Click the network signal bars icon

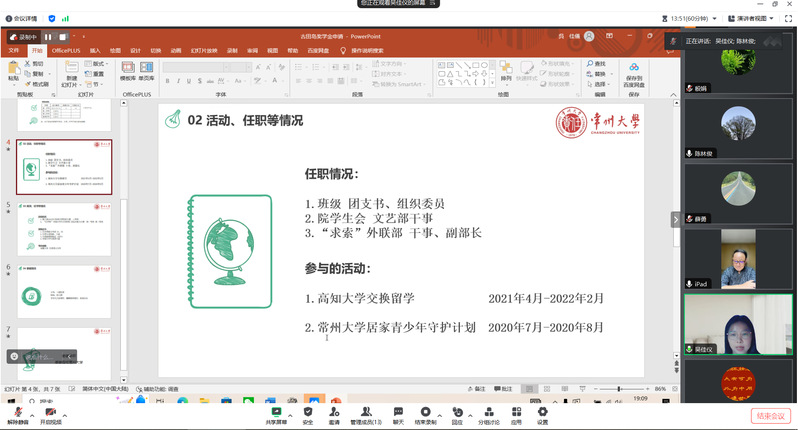click(x=65, y=18)
